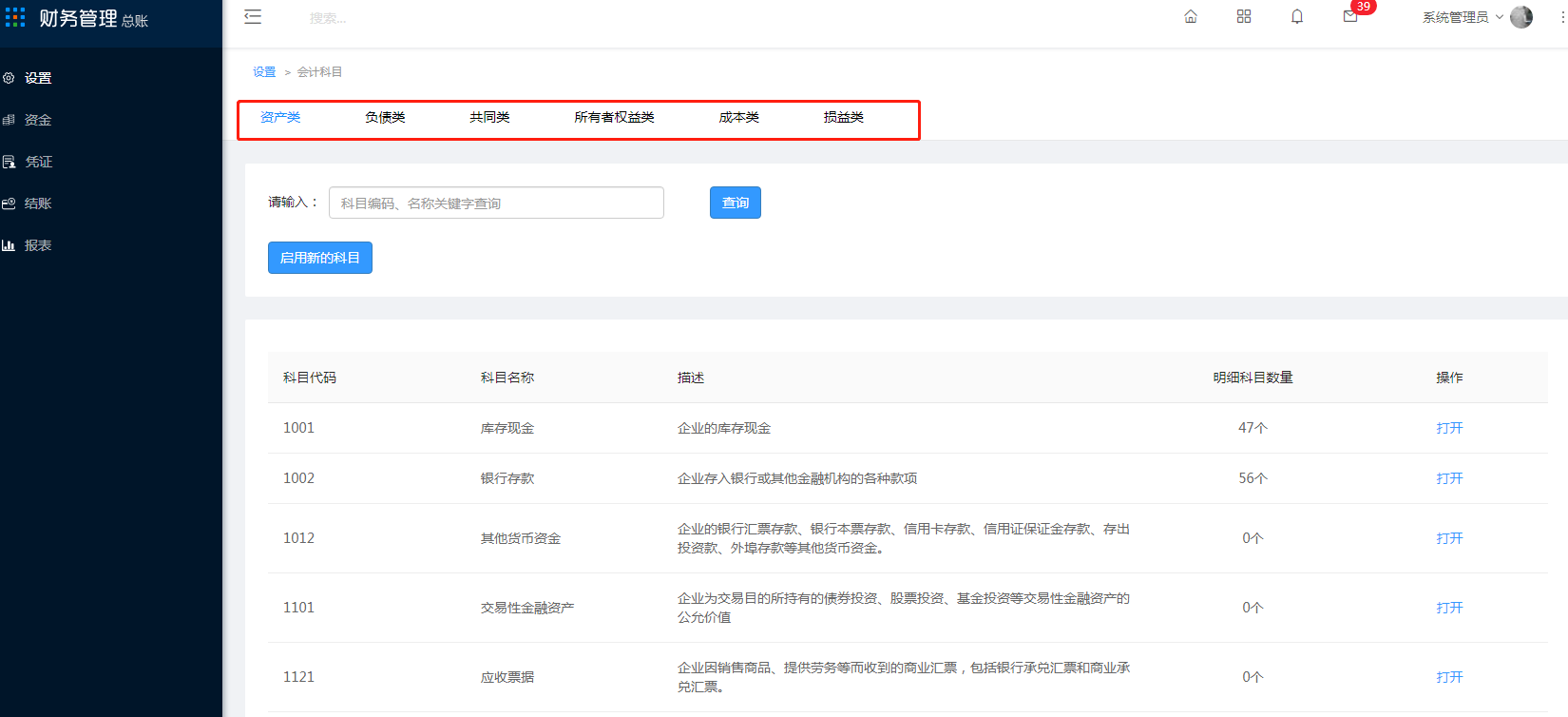Click the 查询 search button

736,203
